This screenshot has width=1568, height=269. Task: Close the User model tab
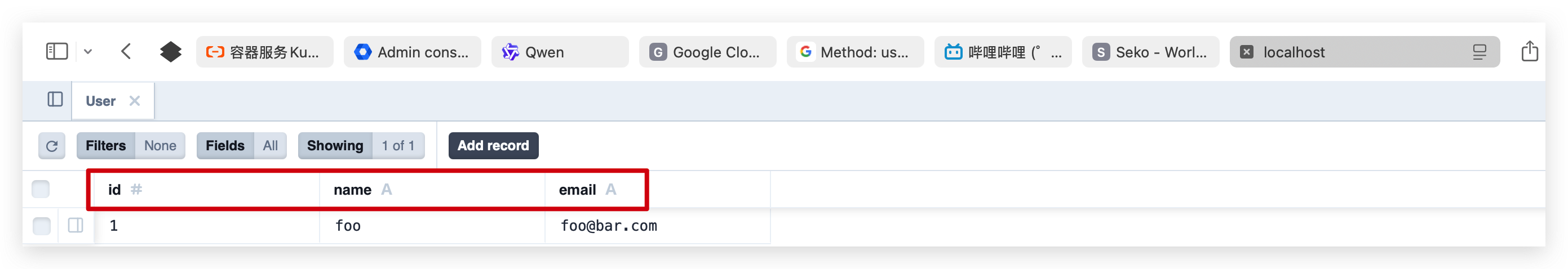(135, 101)
